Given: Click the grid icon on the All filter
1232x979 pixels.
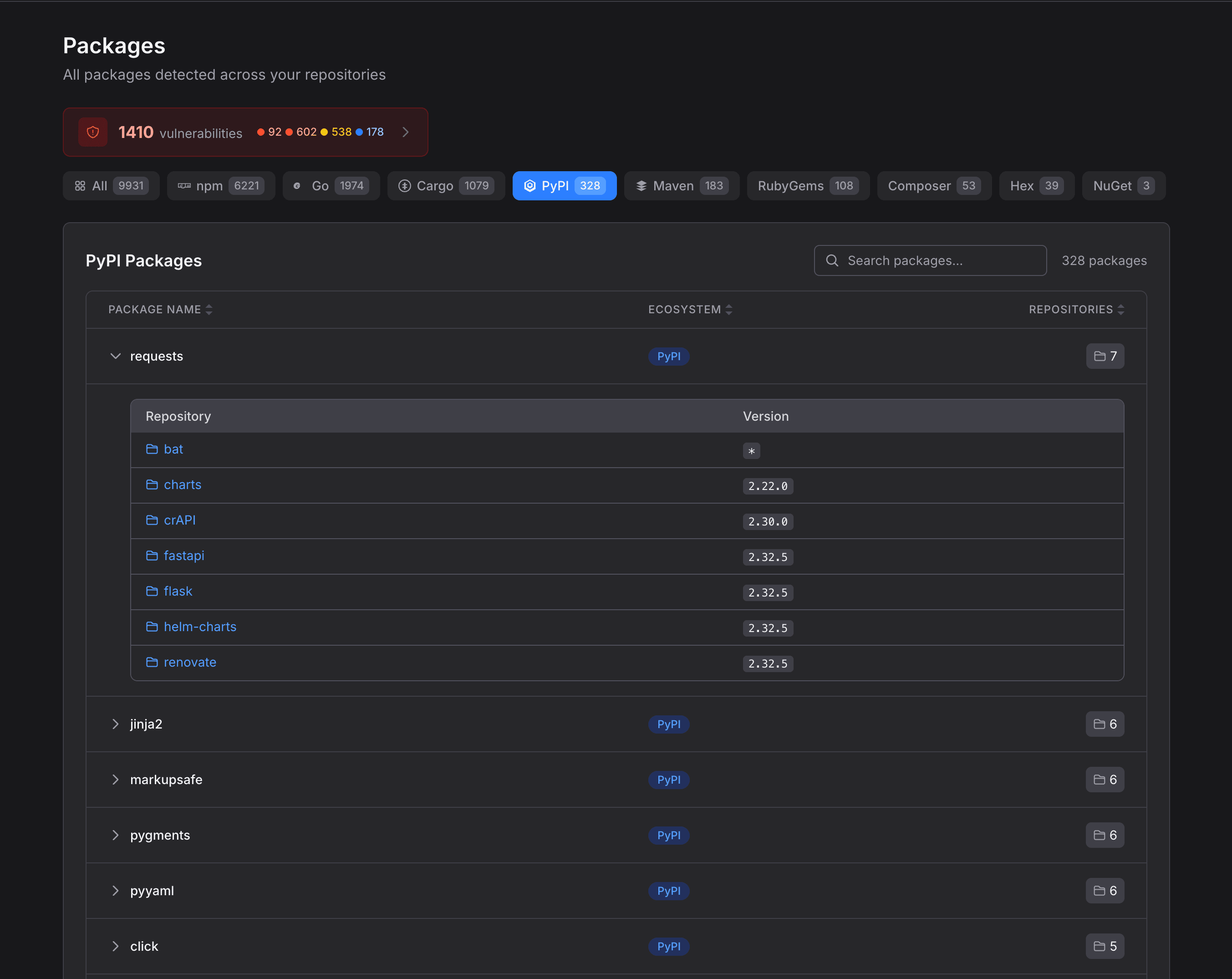Looking at the screenshot, I should (x=81, y=185).
